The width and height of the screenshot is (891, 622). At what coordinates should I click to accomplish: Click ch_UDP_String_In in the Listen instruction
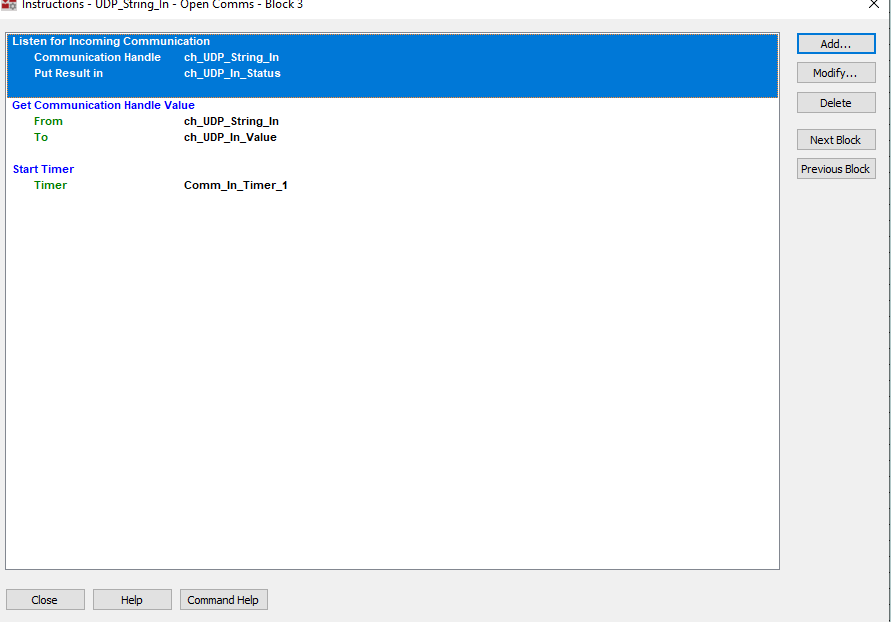pos(231,57)
